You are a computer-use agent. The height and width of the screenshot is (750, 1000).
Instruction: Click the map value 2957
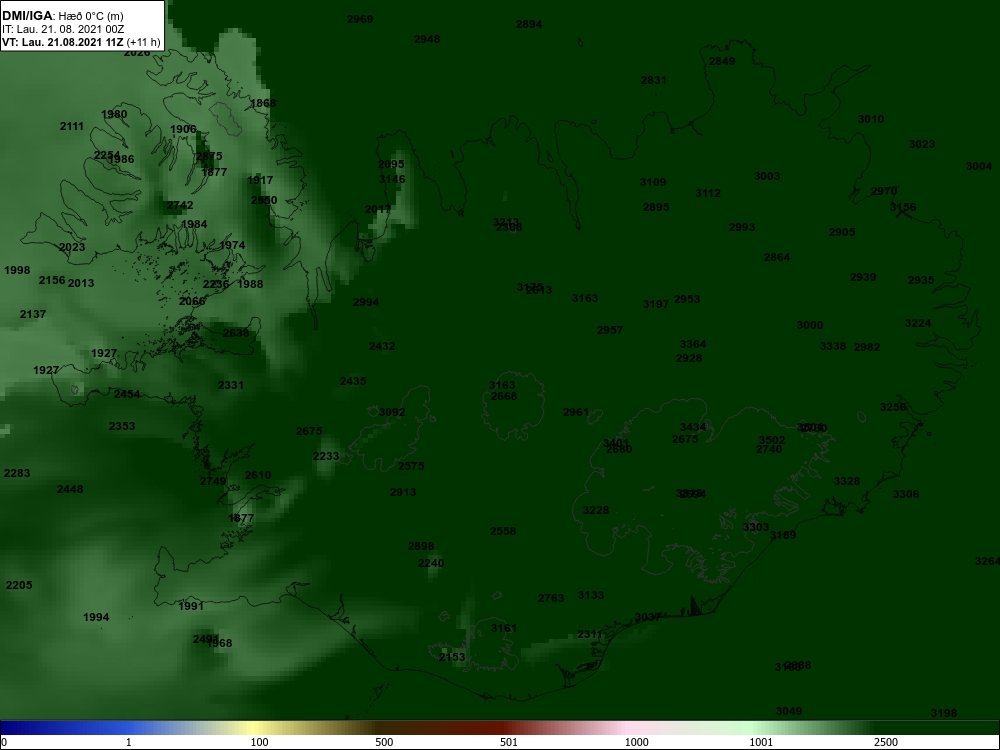tap(610, 330)
